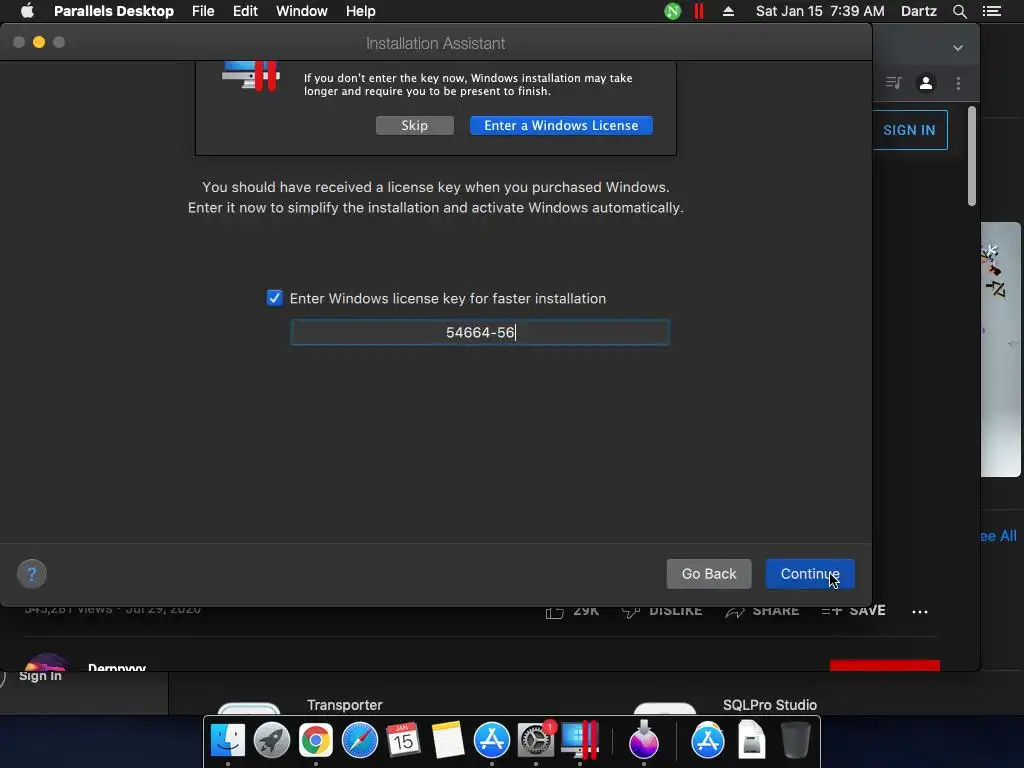
Task: Click the browser vertical scrollbar
Action: click(972, 156)
